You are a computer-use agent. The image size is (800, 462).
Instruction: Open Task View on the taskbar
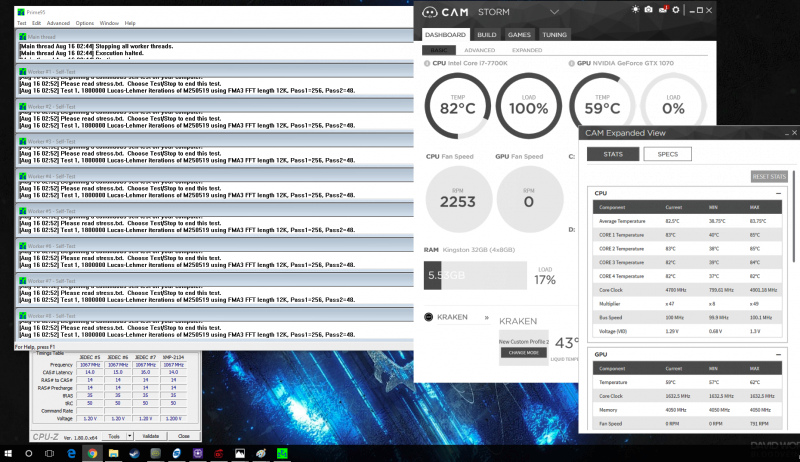tap(49, 453)
